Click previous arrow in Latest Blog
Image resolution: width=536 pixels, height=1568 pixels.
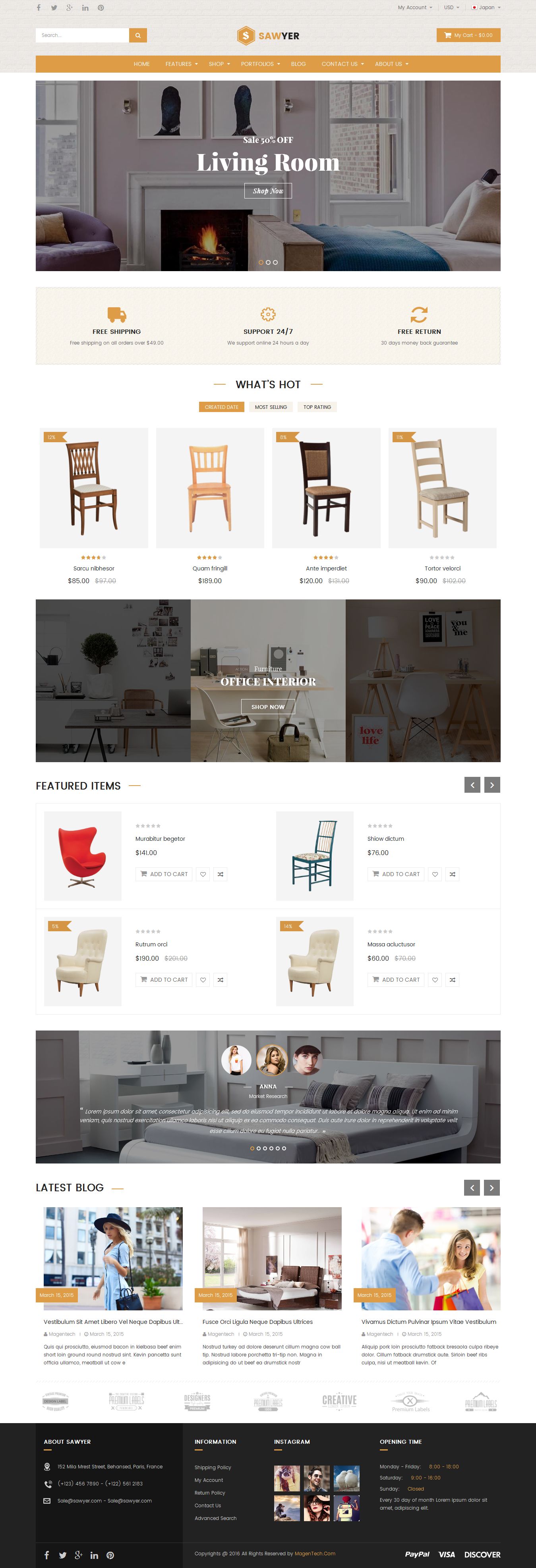click(472, 1187)
